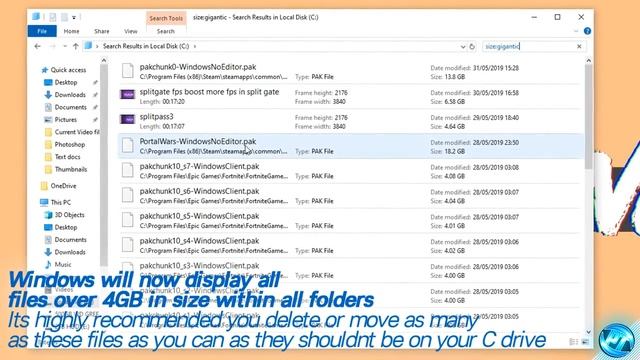Viewport: 640px width, 360px height.
Task: Click the title bar File Explorer icon
Action: pos(36,17)
